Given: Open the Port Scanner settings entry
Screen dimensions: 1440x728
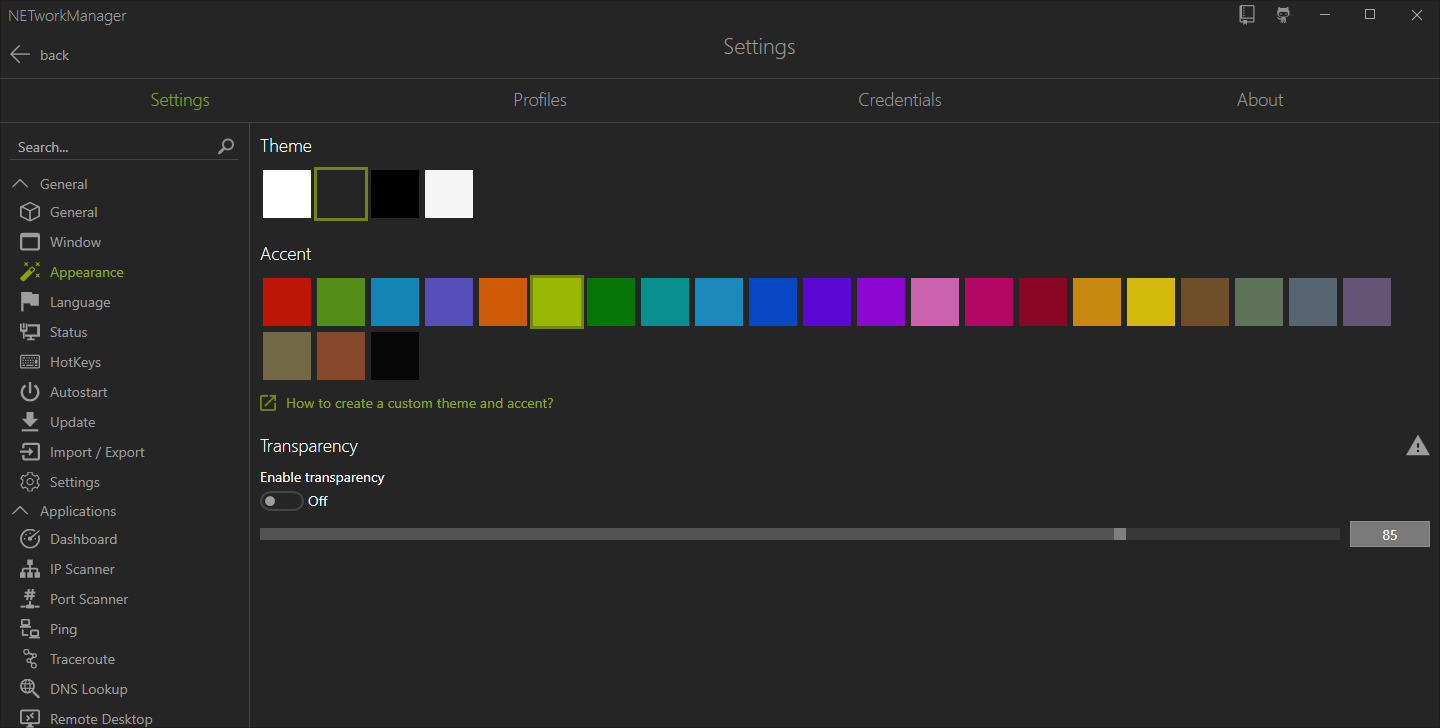Looking at the screenshot, I should tap(89, 599).
